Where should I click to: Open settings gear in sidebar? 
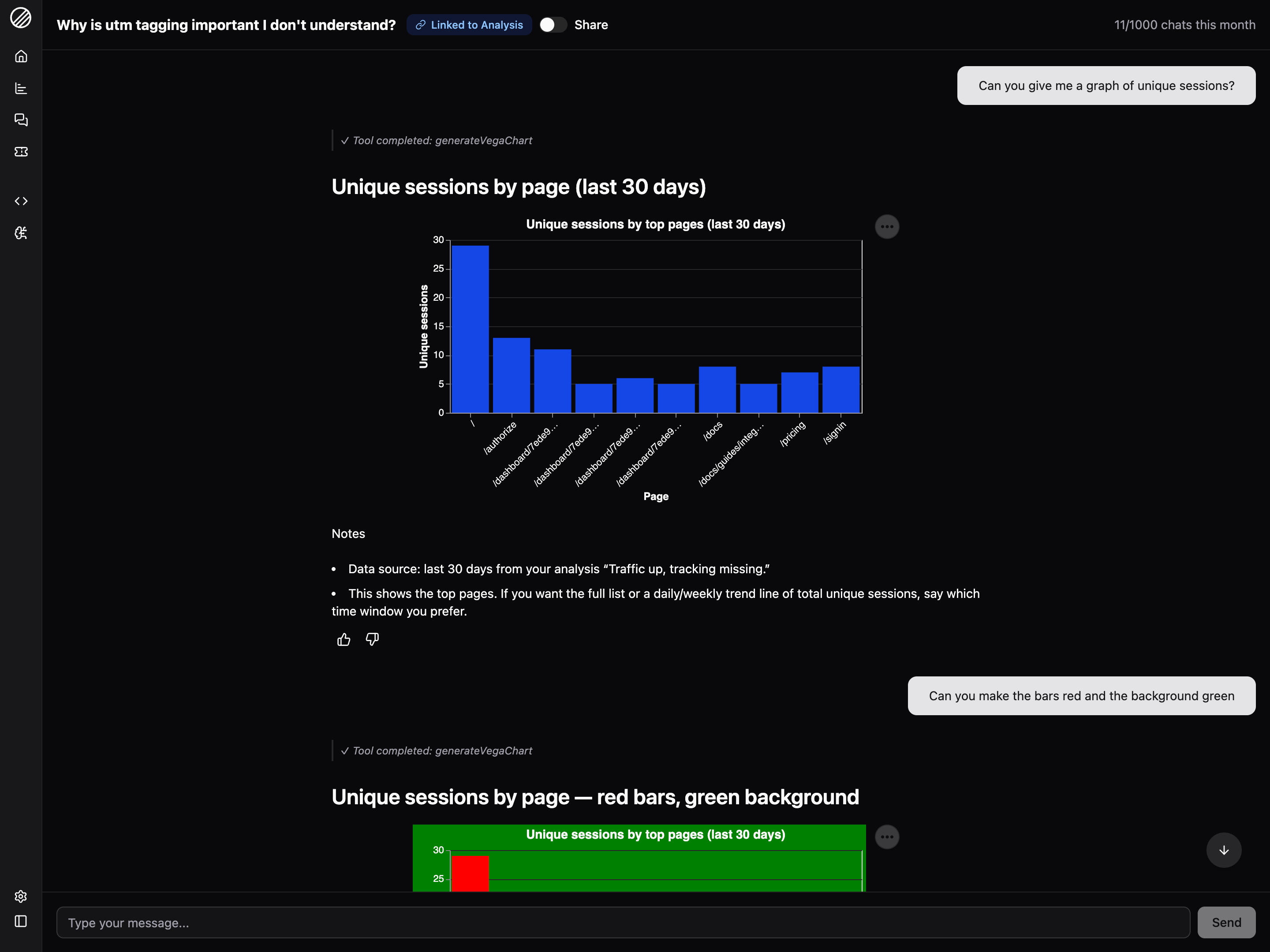(21, 896)
